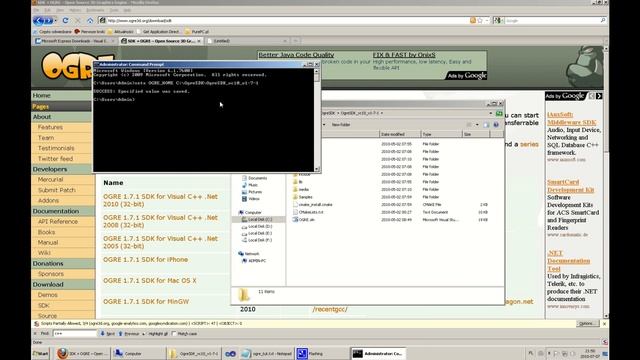Image resolution: width=640 pixels, height=360 pixels.
Task: Click NoScript Options button
Action: pos(587,323)
